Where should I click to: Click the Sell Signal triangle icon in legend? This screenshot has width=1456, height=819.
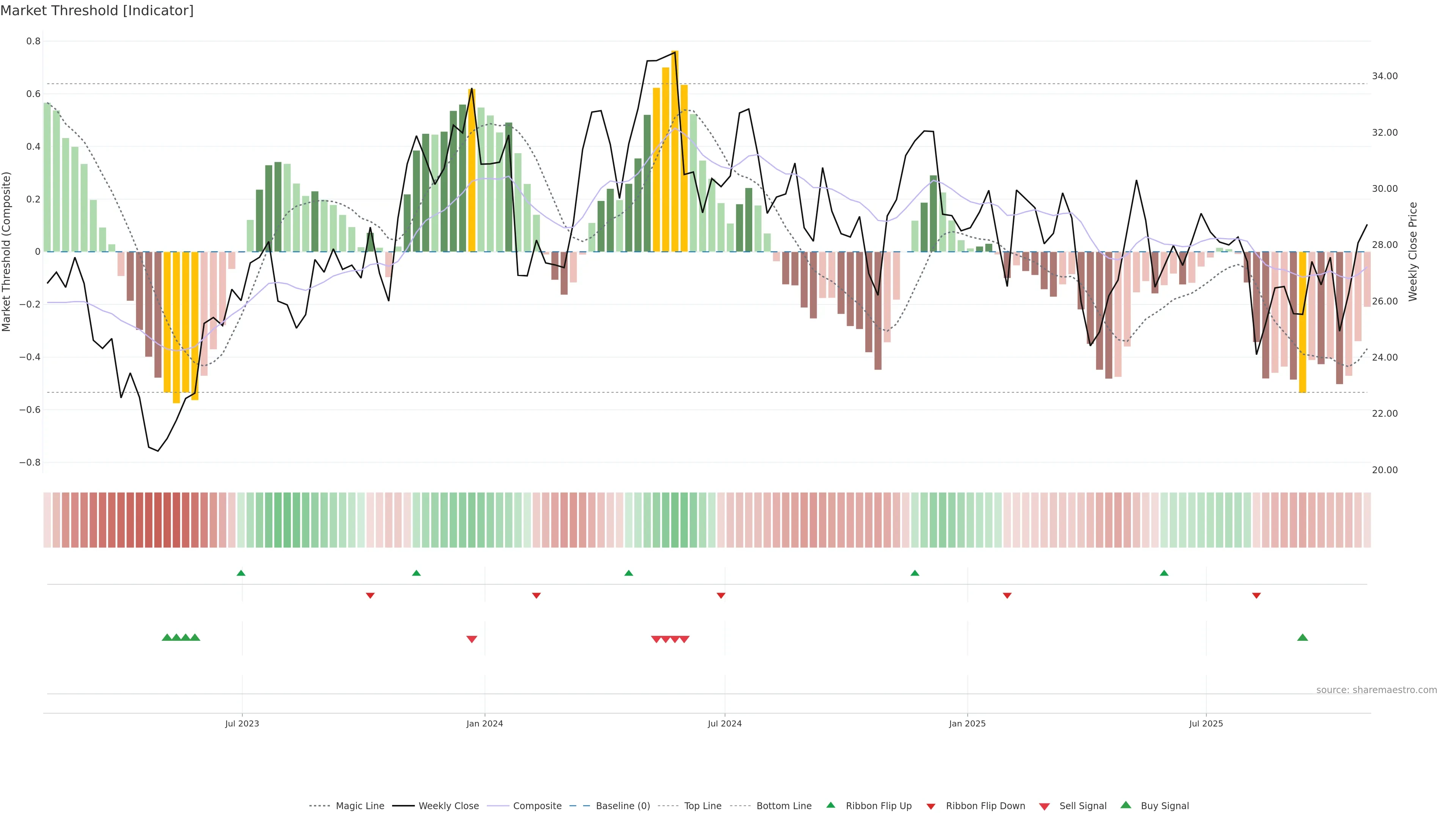coord(1044,806)
